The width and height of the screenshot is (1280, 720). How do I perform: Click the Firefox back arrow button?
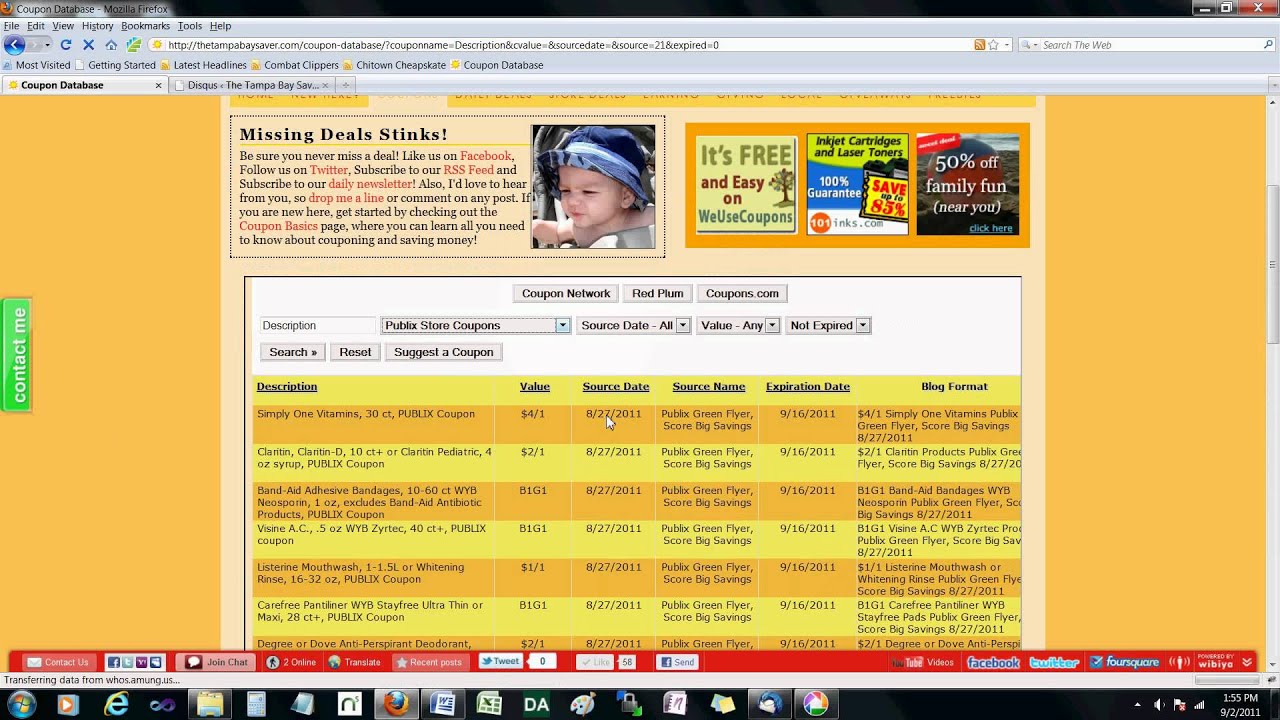click(x=14, y=45)
